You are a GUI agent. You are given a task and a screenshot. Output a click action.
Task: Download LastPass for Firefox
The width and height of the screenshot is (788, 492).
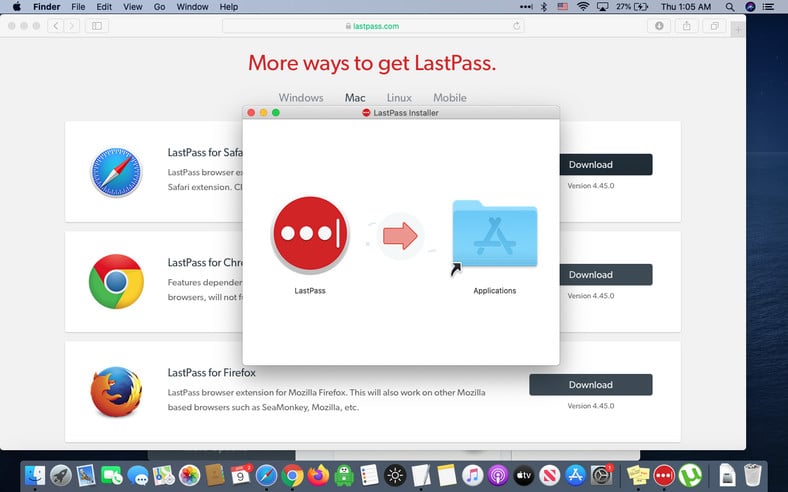(590, 384)
